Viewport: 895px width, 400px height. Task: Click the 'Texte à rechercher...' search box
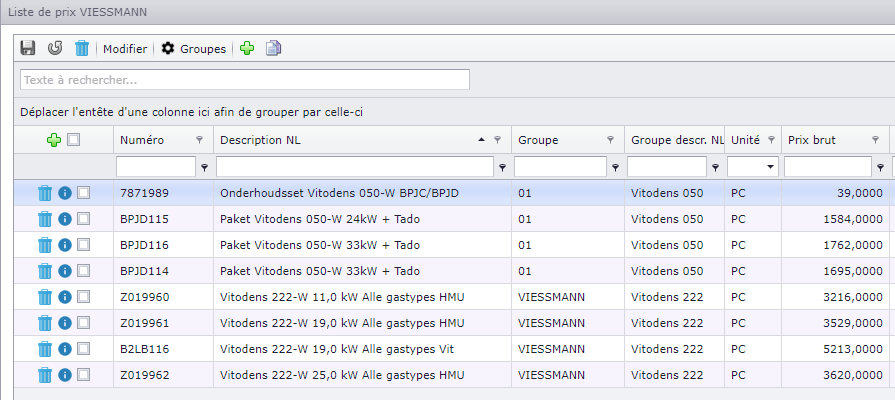coord(245,80)
